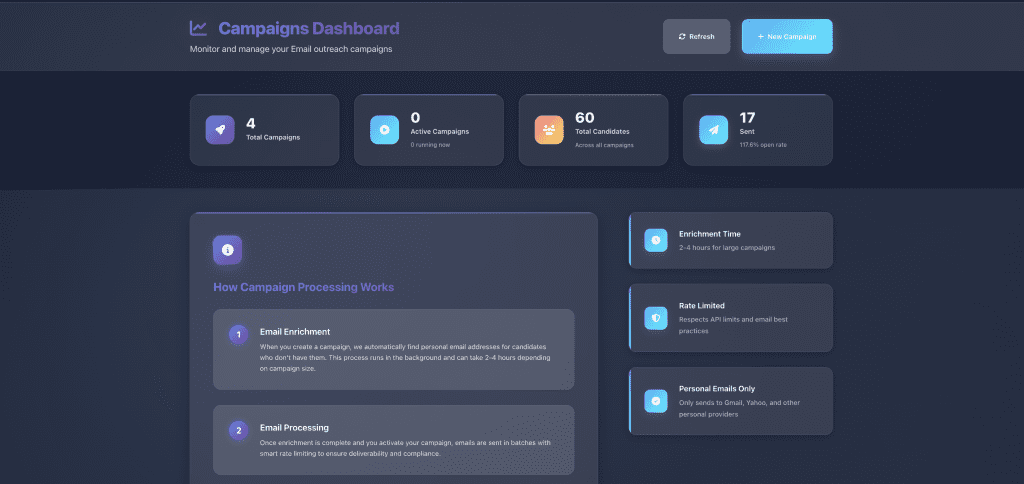Viewport: 1024px width, 484px height.
Task: Click the 'Total Campaigns' label
Action: click(x=273, y=138)
